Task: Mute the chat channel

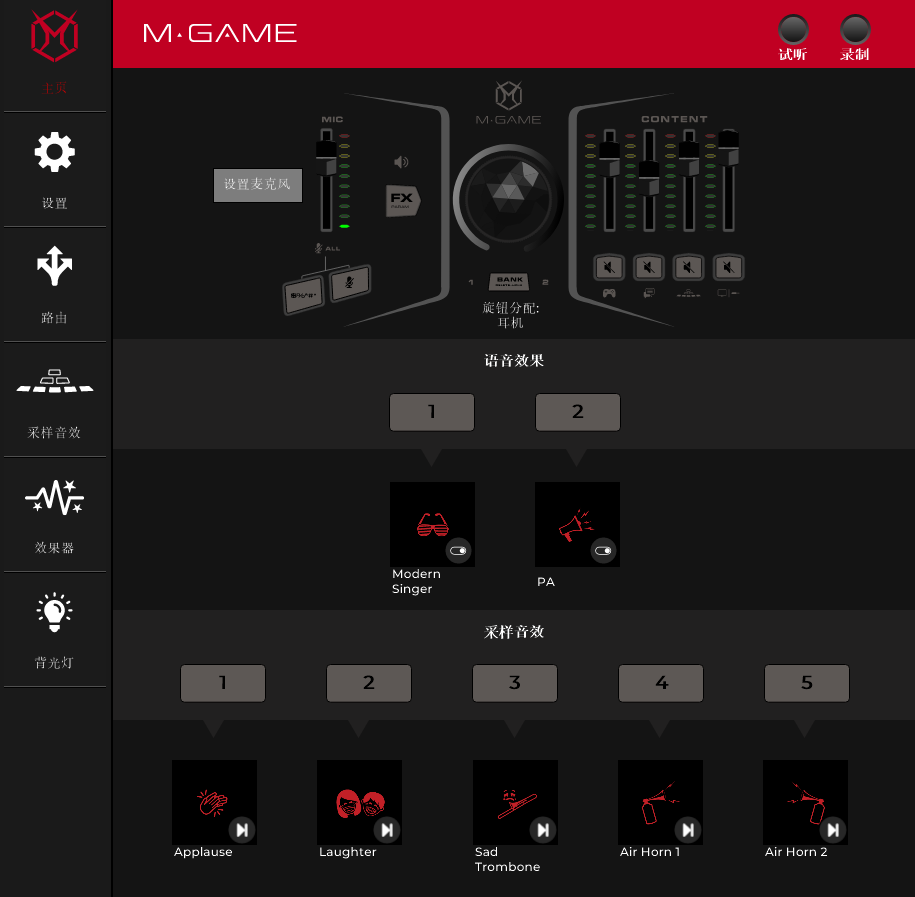Action: coord(649,268)
